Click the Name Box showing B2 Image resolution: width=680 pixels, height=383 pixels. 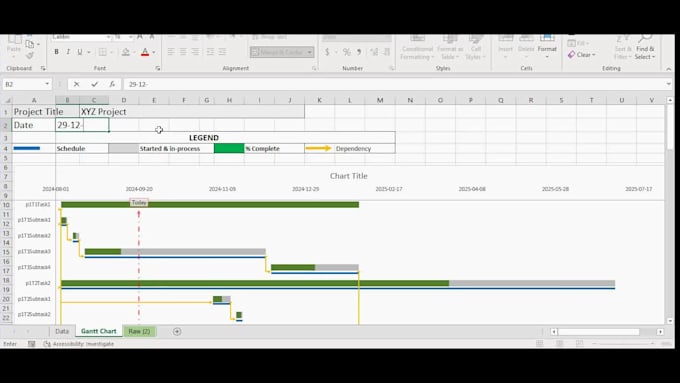click(x=22, y=84)
